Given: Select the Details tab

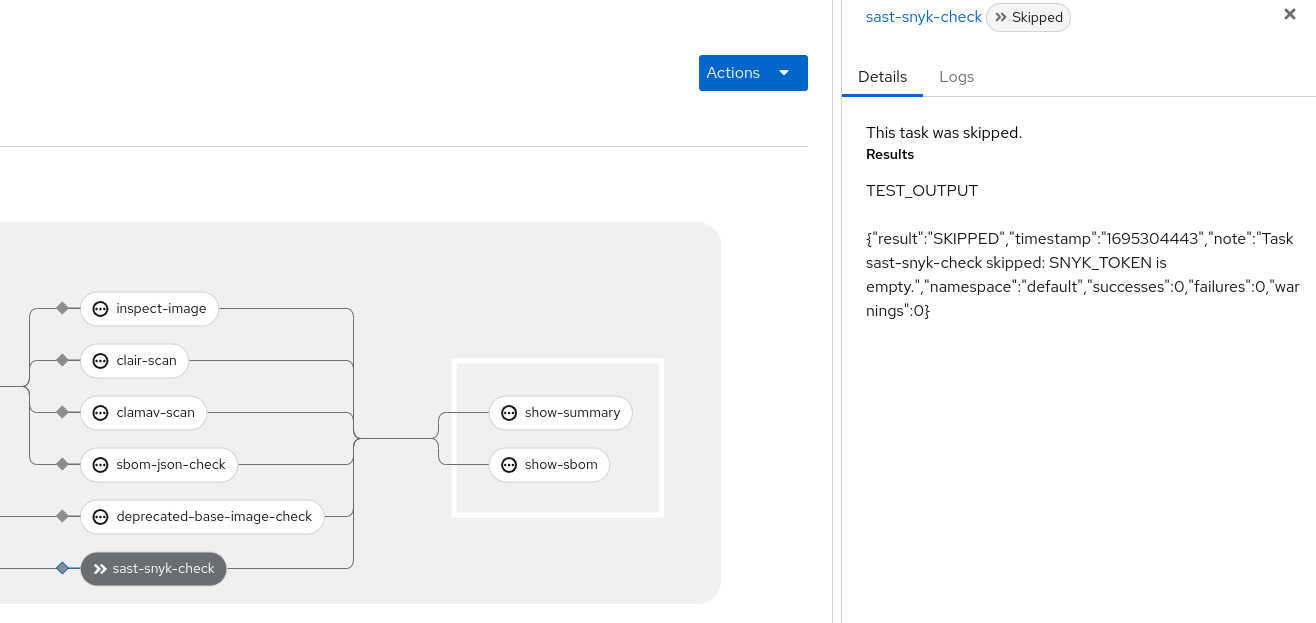Looking at the screenshot, I should (x=882, y=77).
